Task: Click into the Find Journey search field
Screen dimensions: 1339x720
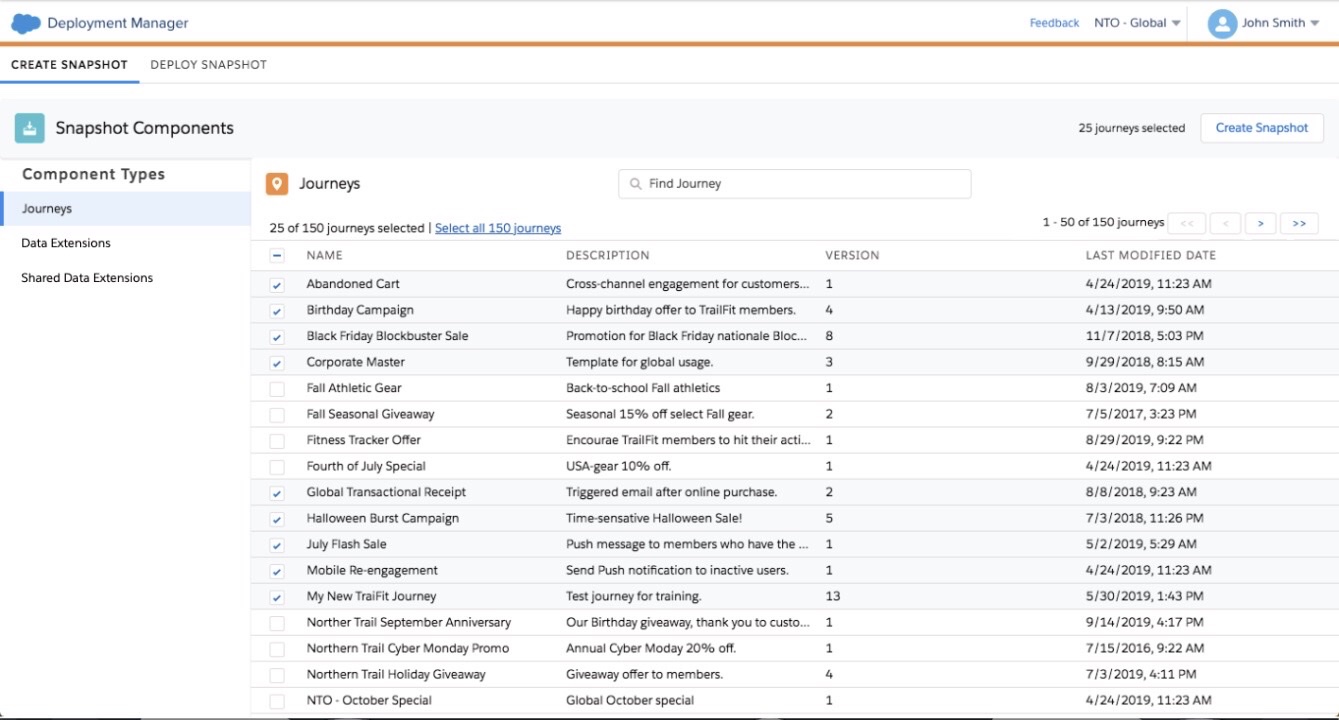Action: 800,184
